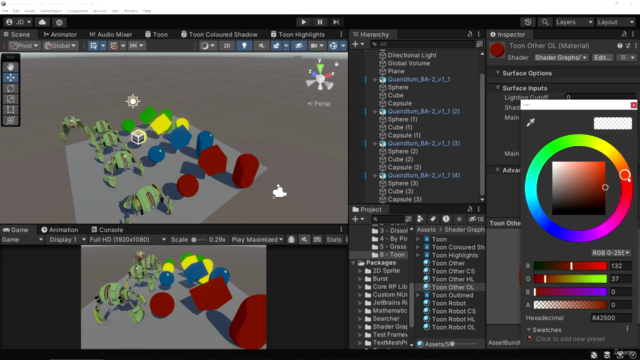
Task: Click the Hierarchy search field
Action: coord(422,44)
